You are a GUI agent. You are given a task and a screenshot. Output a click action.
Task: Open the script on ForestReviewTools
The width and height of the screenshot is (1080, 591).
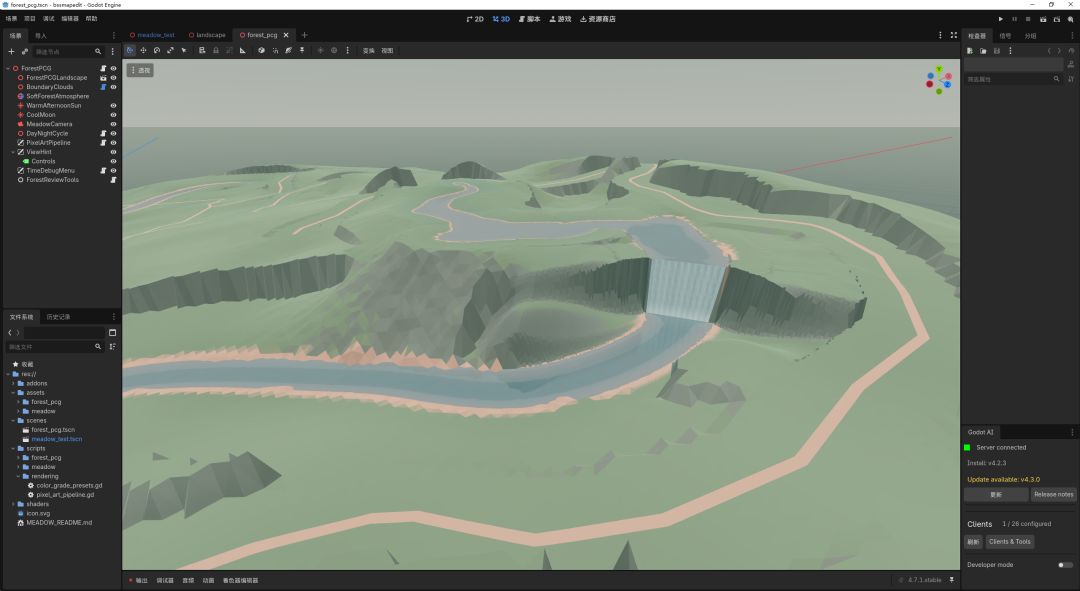pos(113,180)
